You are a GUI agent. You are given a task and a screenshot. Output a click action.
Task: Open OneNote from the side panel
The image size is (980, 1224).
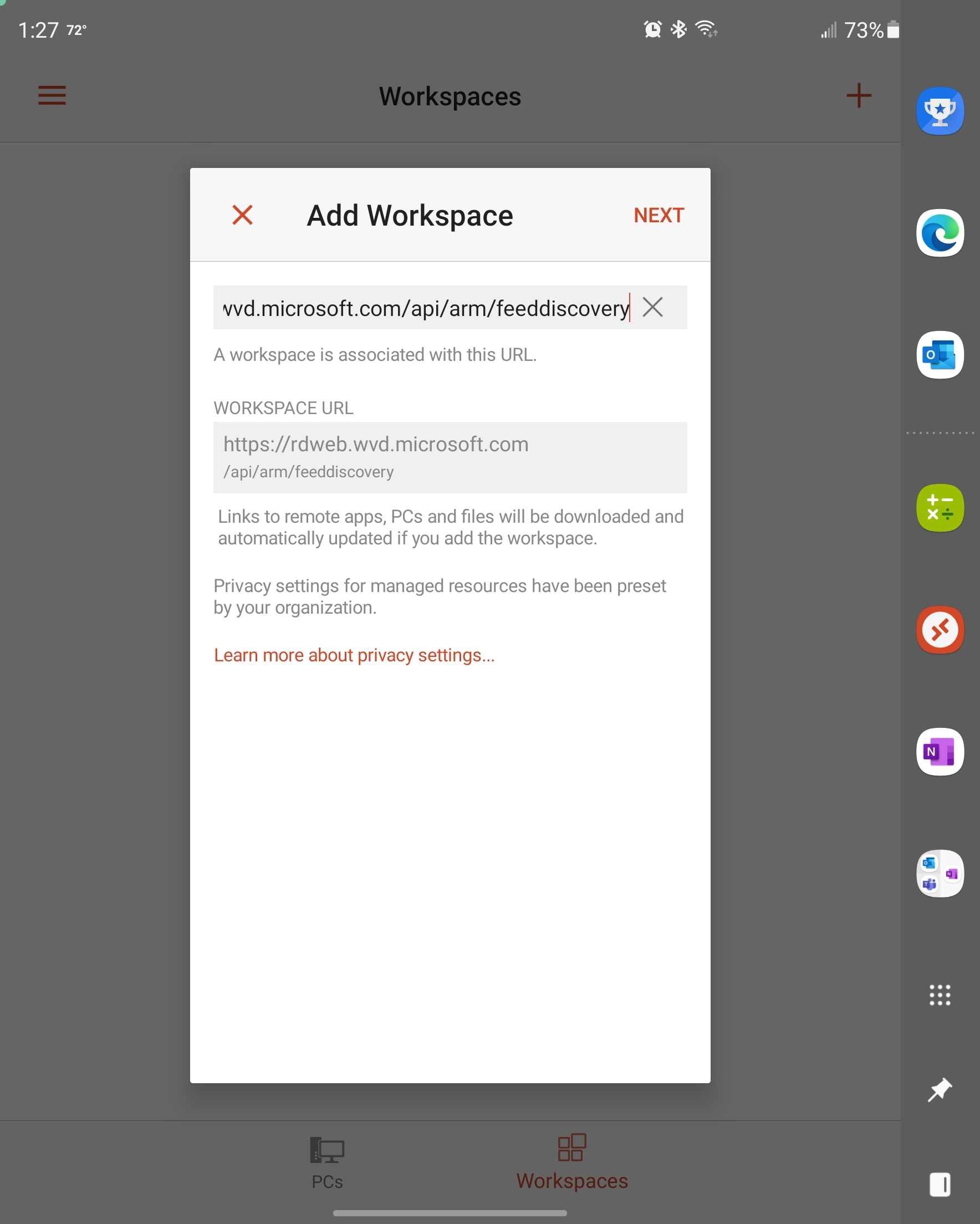940,751
